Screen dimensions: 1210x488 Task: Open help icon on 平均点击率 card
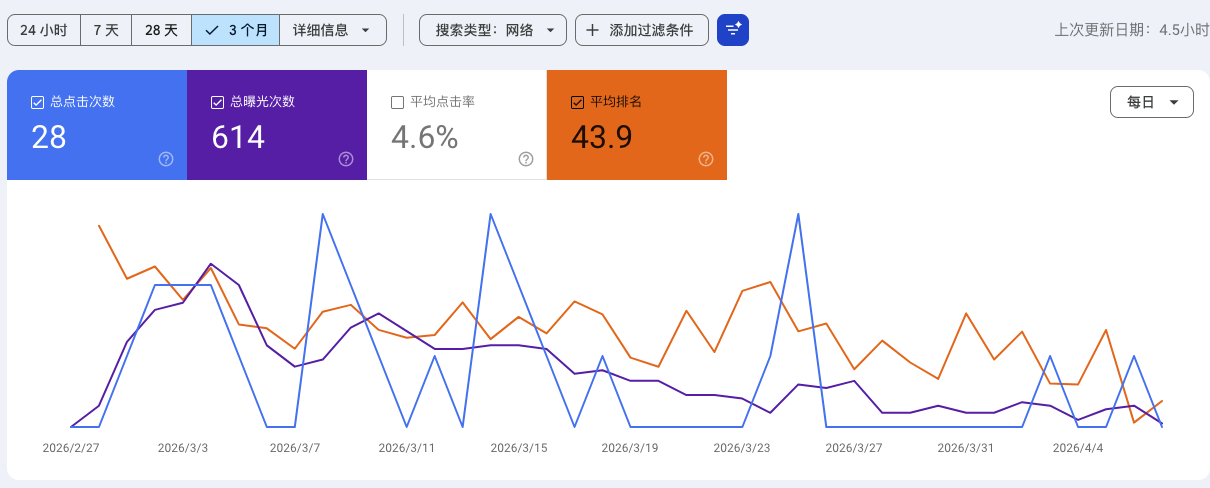[526, 159]
